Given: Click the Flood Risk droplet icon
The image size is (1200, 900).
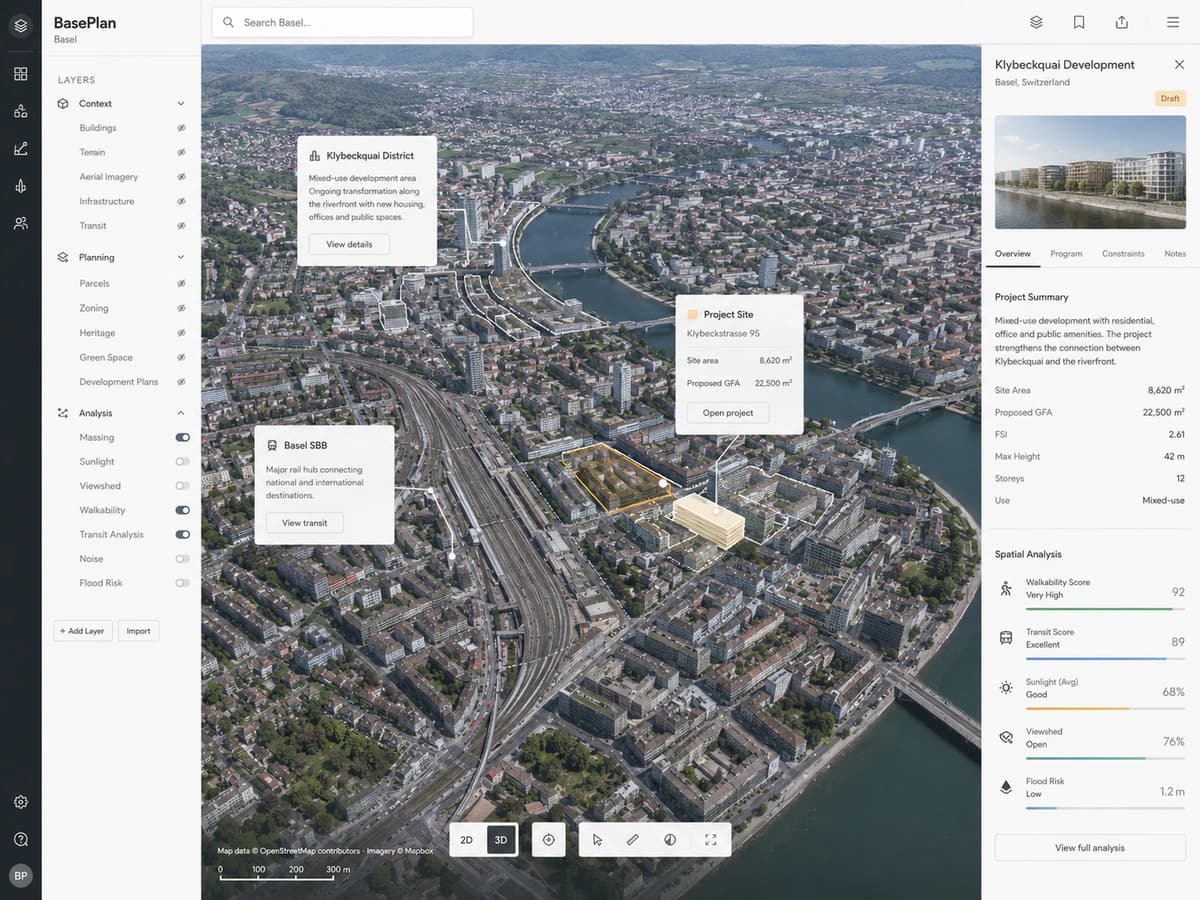Looking at the screenshot, I should (x=1006, y=787).
